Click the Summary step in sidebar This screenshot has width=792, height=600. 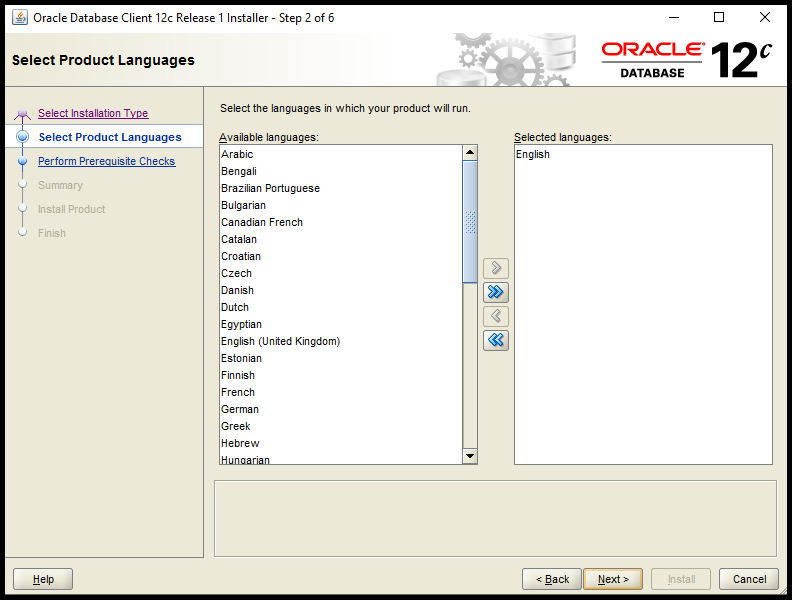(60, 185)
